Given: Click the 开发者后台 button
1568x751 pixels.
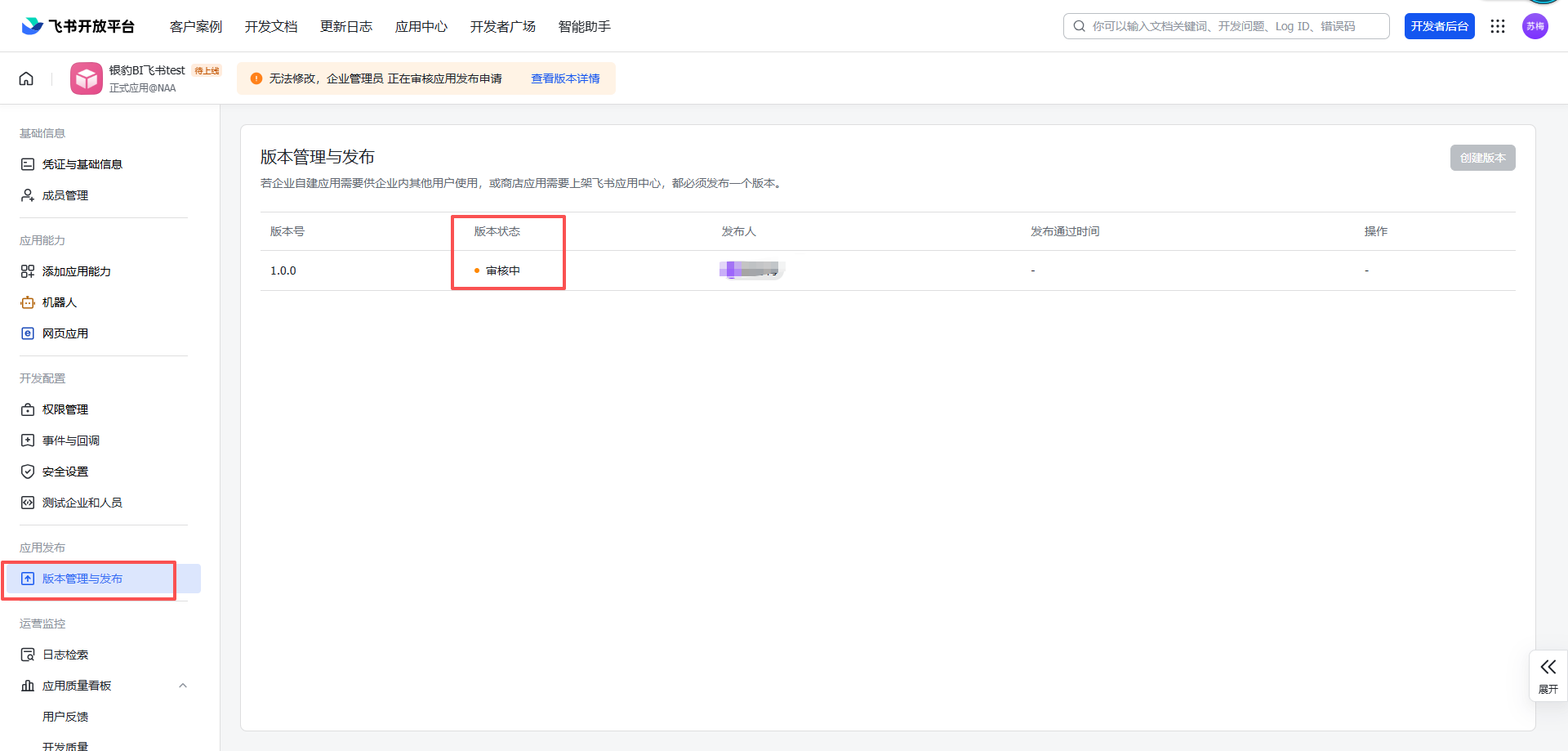Looking at the screenshot, I should 1439,26.
